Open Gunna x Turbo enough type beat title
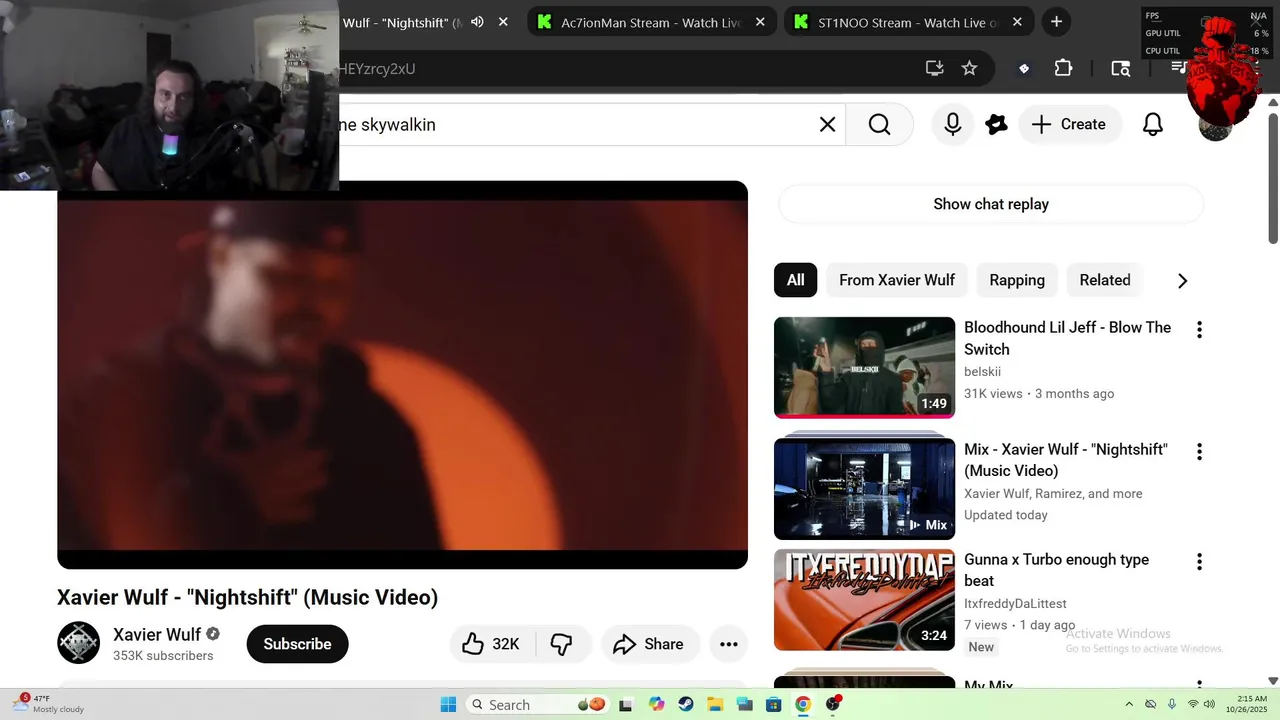The height and width of the screenshot is (720, 1280). [x=1056, y=570]
